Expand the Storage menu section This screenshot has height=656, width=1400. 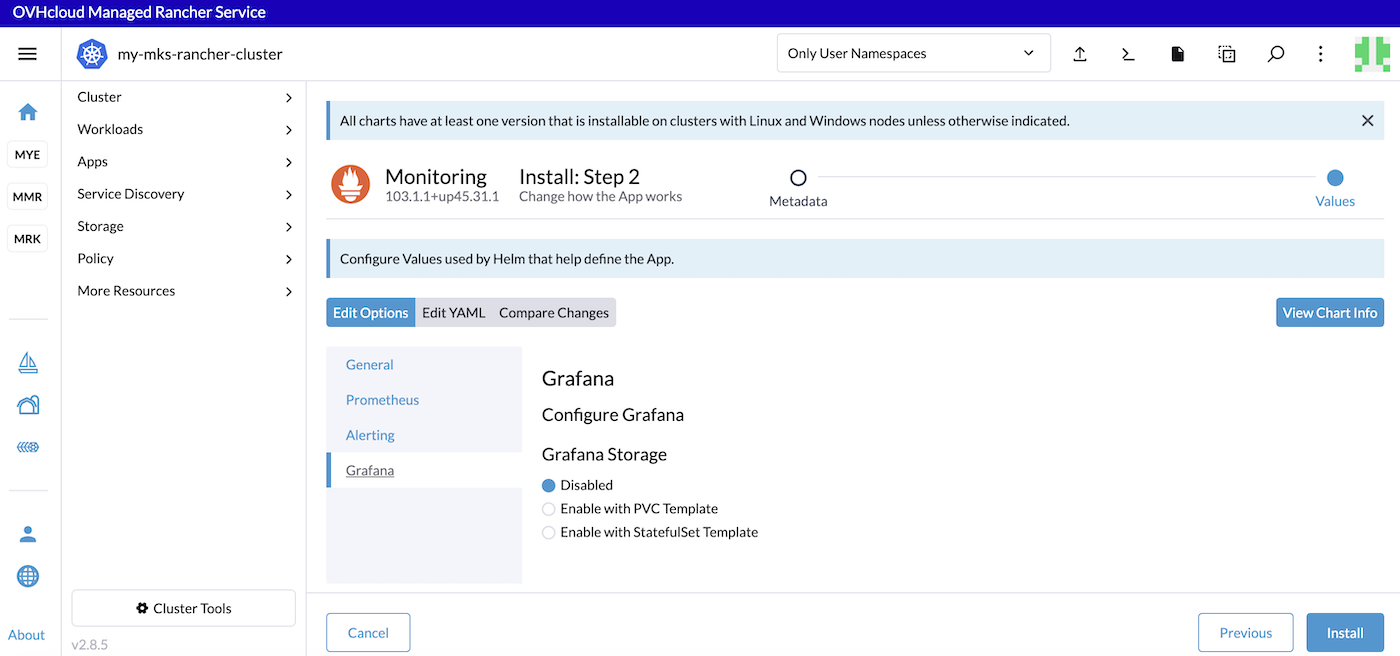click(185, 227)
